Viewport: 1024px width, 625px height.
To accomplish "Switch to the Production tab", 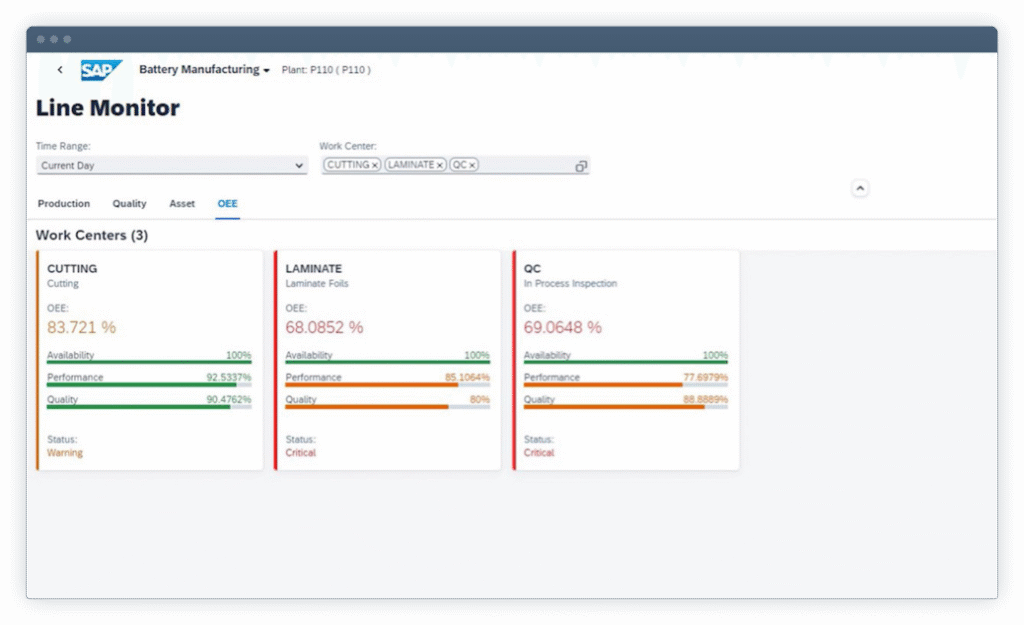I will [x=64, y=204].
